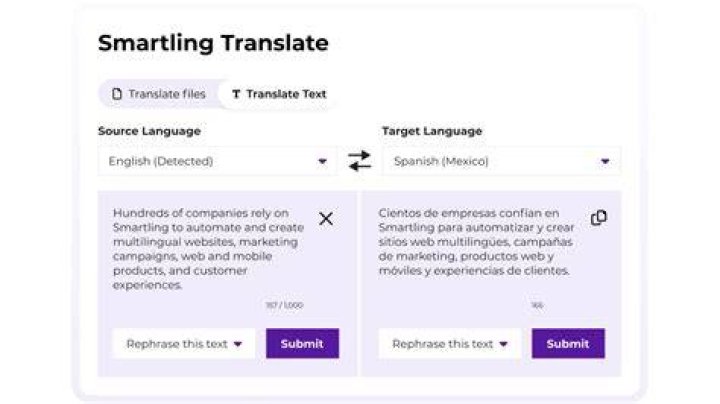The width and height of the screenshot is (720, 404).
Task: Clear the English source text
Action: [x=326, y=219]
